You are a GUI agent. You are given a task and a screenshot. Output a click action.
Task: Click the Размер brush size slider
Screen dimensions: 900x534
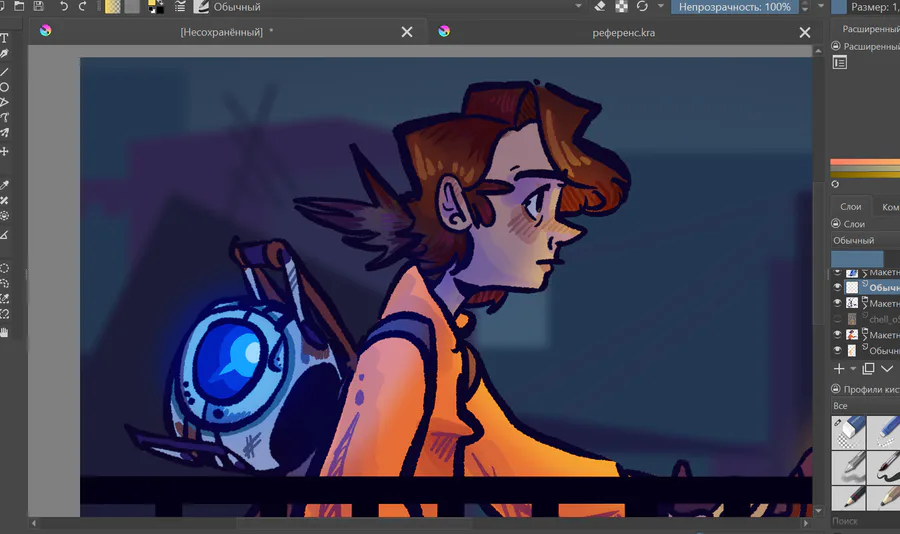click(866, 6)
